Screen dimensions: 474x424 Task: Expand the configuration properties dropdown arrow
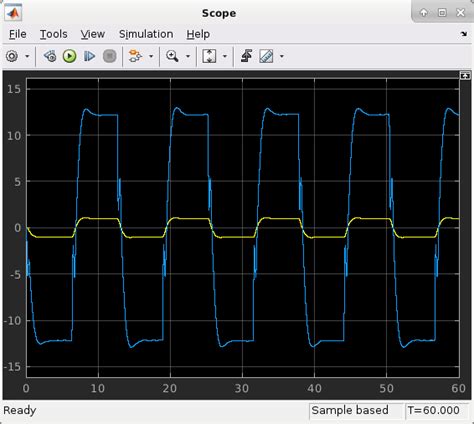(x=27, y=56)
